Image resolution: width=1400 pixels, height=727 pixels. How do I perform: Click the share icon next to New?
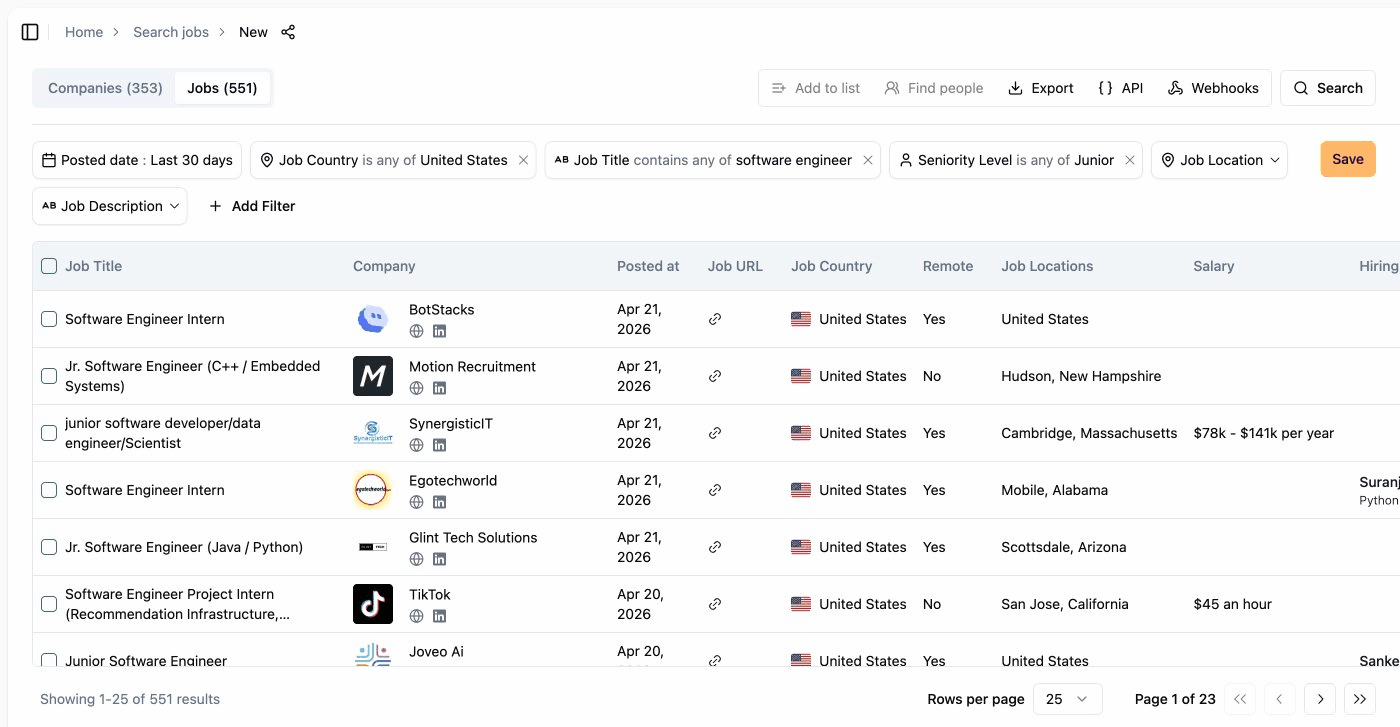click(x=288, y=32)
